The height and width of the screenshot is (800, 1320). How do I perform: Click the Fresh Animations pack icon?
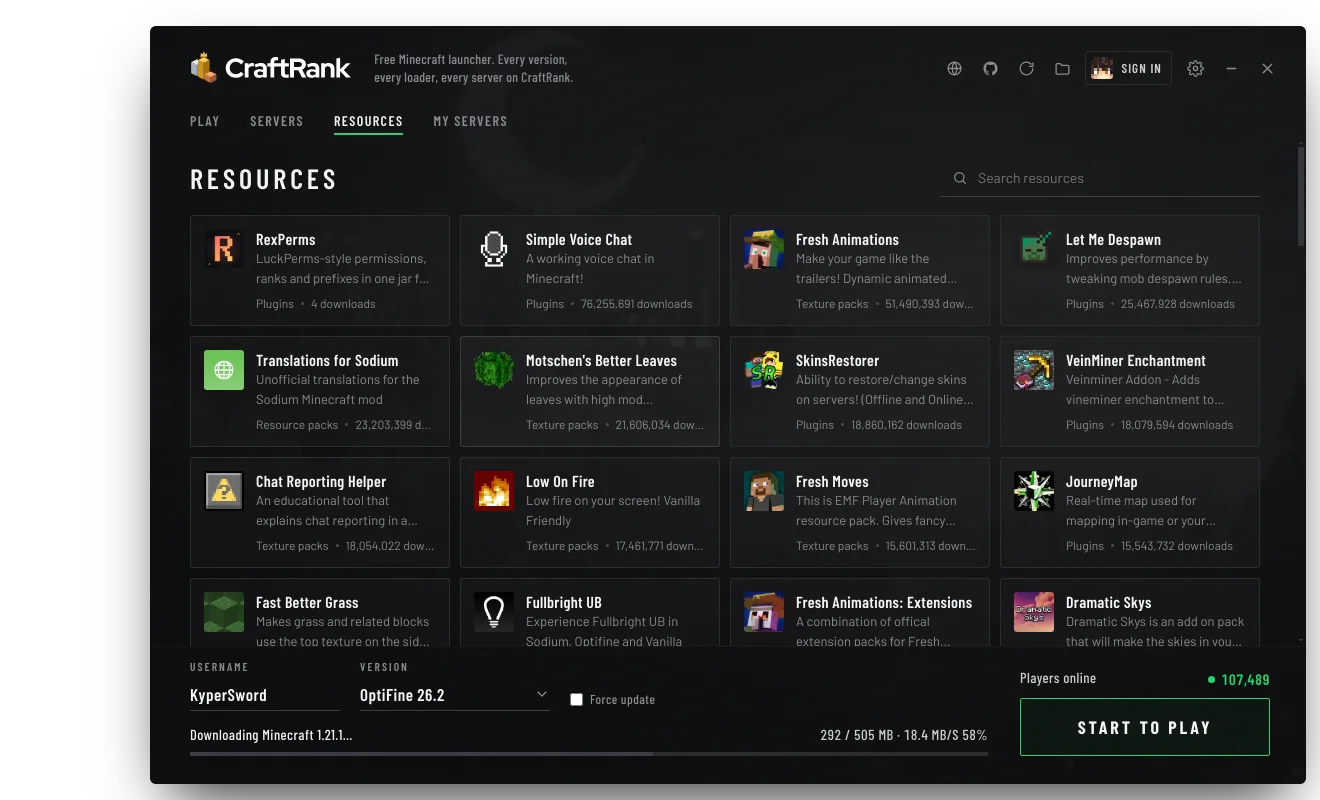pyautogui.click(x=764, y=249)
